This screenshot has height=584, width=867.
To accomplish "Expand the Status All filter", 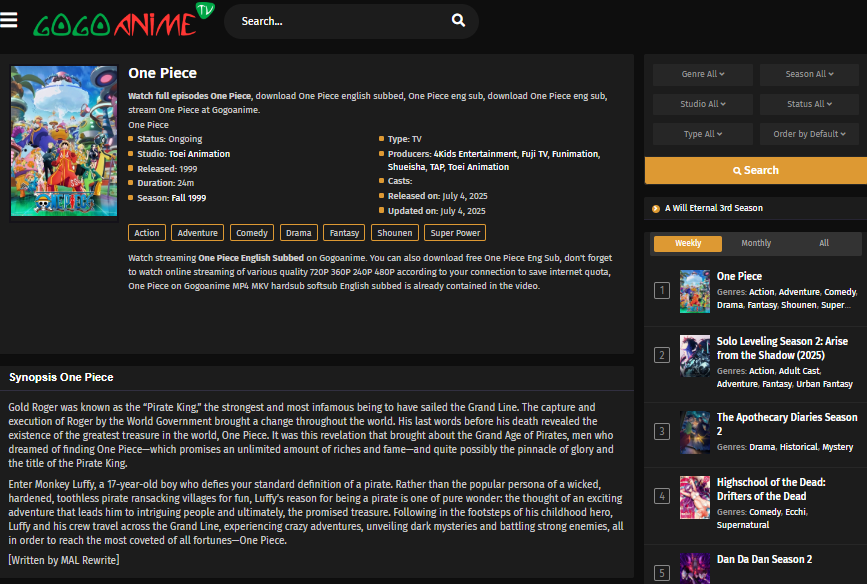I will [x=809, y=104].
